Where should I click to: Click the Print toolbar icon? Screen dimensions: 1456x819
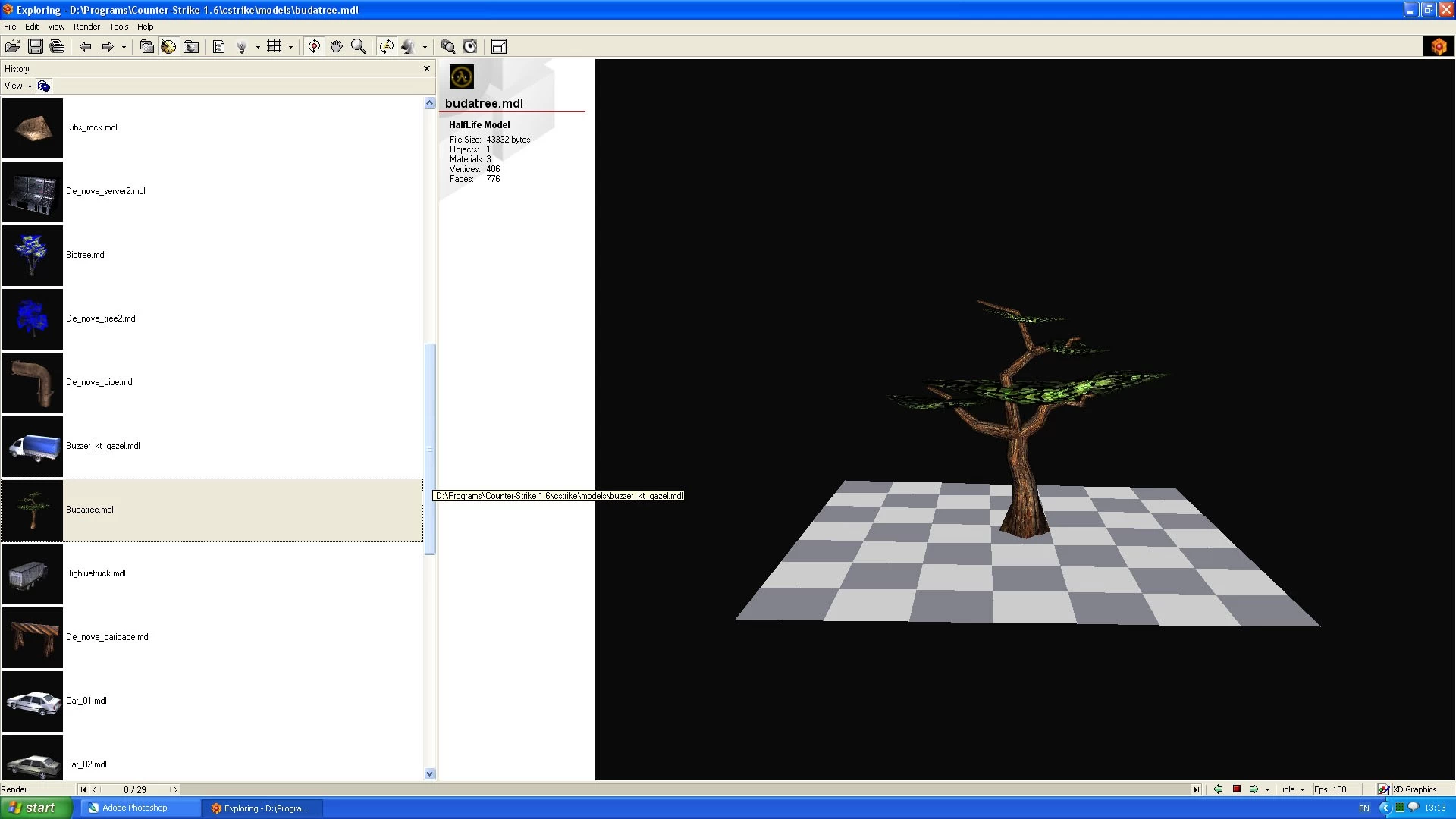tap(57, 47)
